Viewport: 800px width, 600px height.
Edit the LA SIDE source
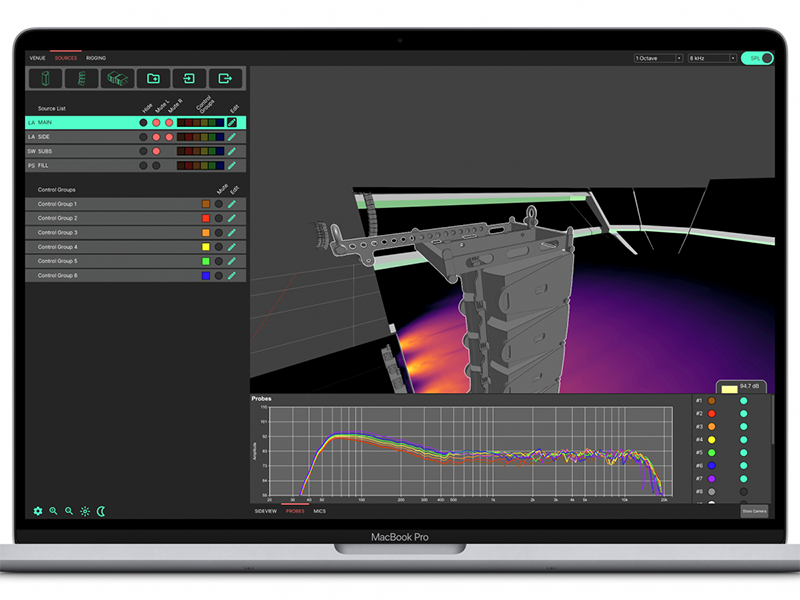point(232,137)
